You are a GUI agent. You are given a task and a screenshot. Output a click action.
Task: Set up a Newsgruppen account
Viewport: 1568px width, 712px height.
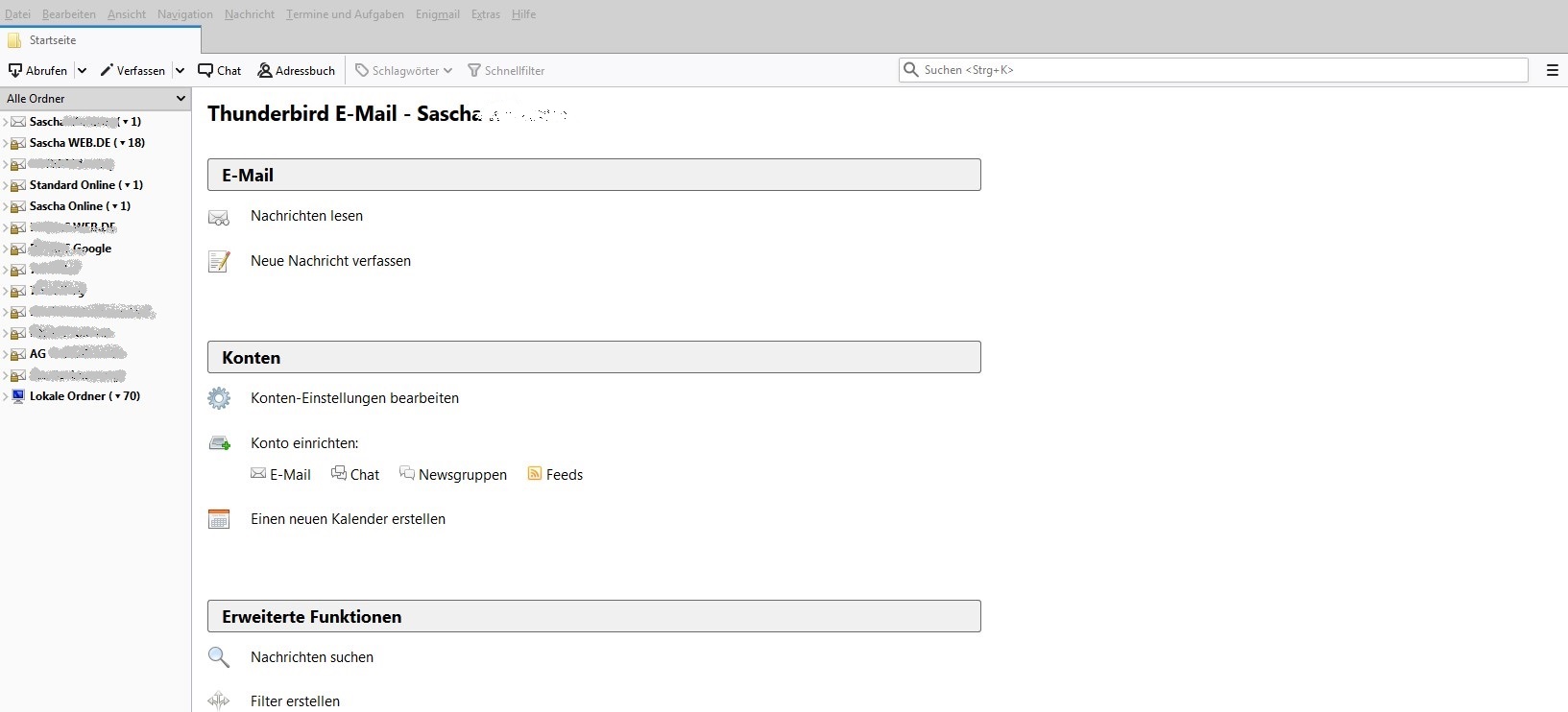click(x=453, y=474)
